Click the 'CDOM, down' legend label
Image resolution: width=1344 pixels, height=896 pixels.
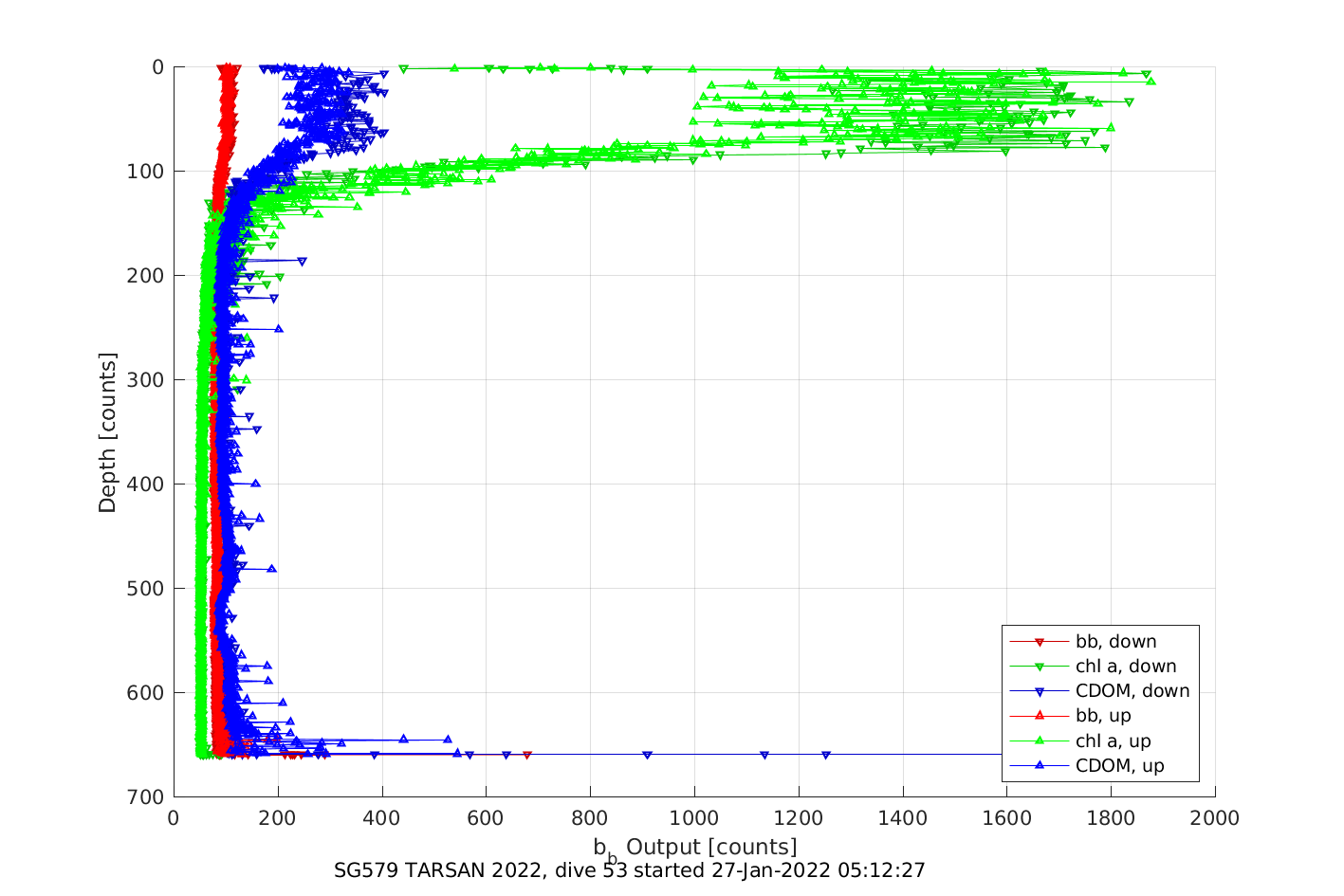tap(1132, 691)
